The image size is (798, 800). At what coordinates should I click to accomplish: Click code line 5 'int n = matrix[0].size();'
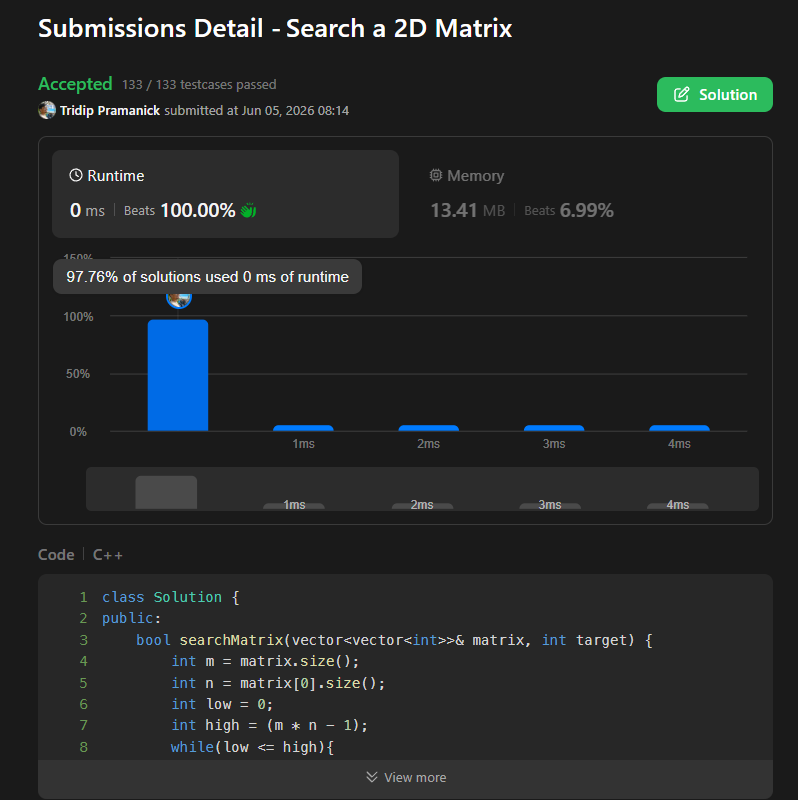[278, 683]
